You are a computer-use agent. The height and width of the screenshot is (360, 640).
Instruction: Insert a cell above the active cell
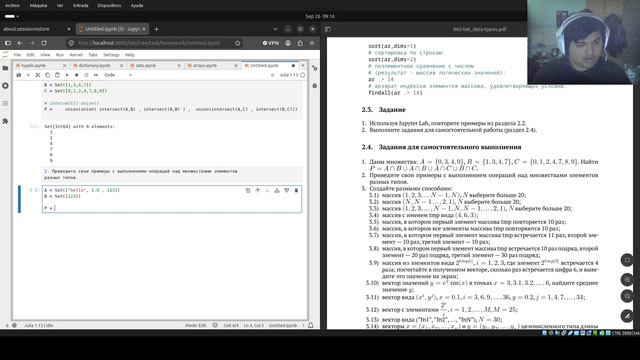[277, 190]
